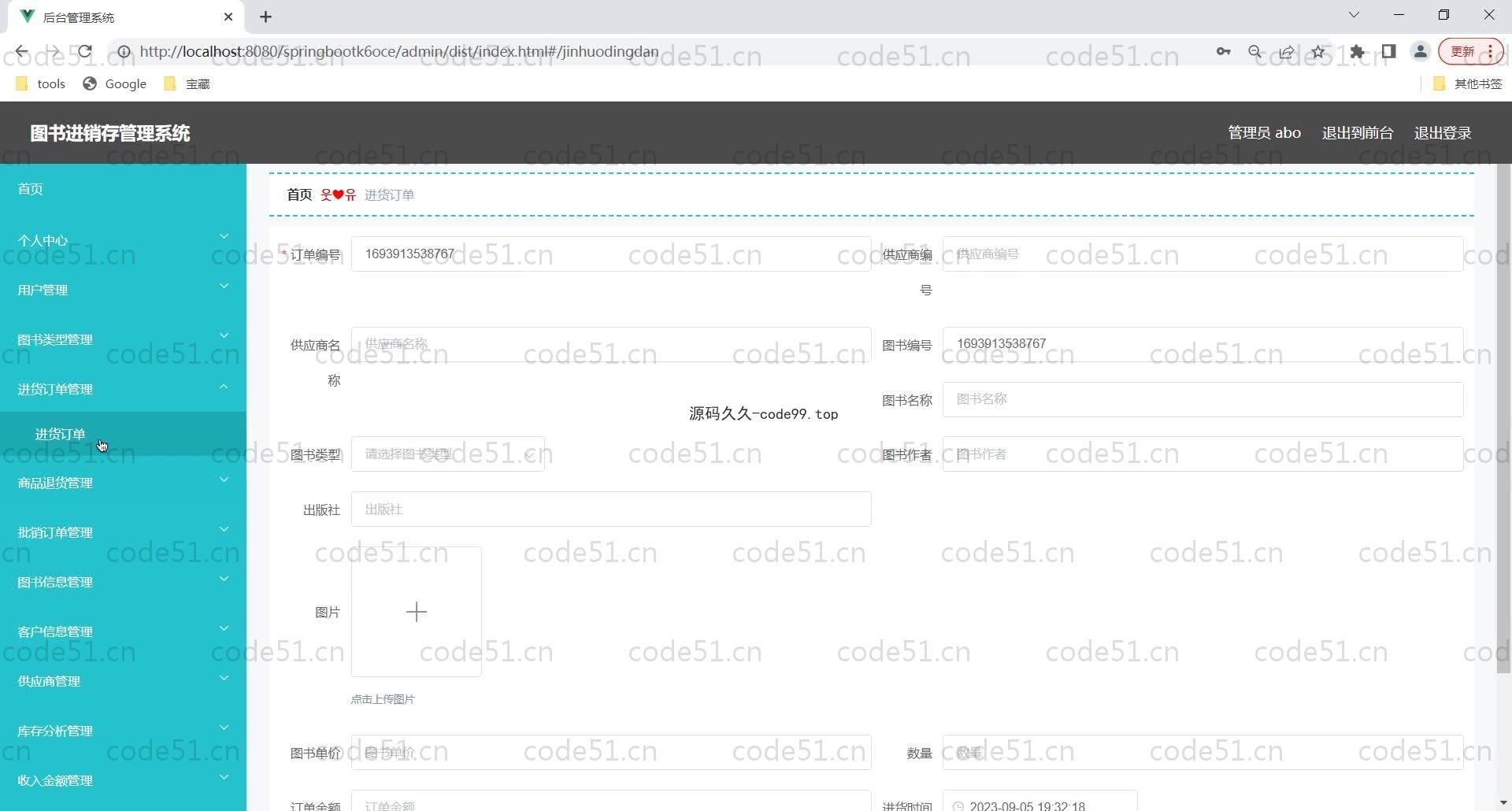Viewport: 1512px width, 811px height.
Task: Open saved passwords key icon
Action: pos(1223,52)
